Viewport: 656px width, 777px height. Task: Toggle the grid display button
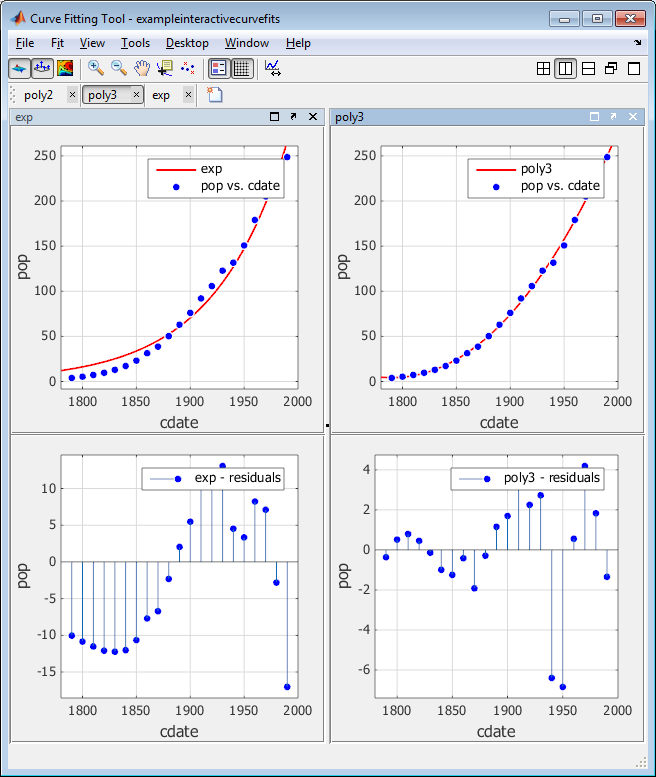(242, 68)
